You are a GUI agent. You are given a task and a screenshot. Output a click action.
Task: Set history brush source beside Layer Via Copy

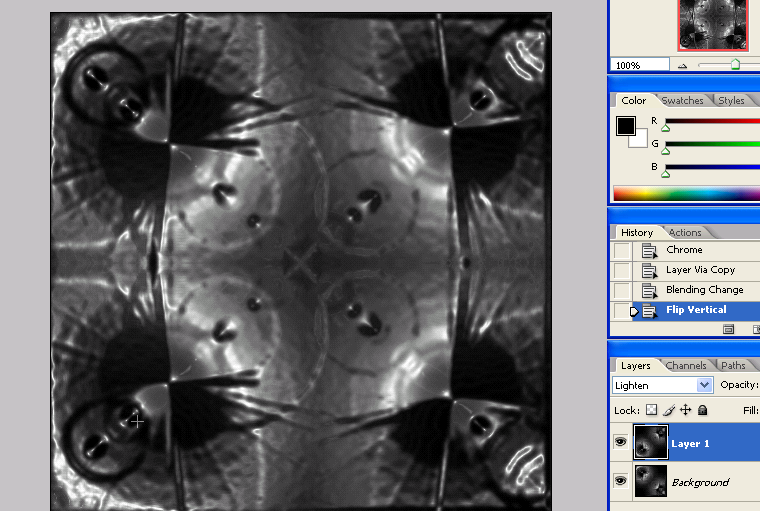click(x=621, y=271)
